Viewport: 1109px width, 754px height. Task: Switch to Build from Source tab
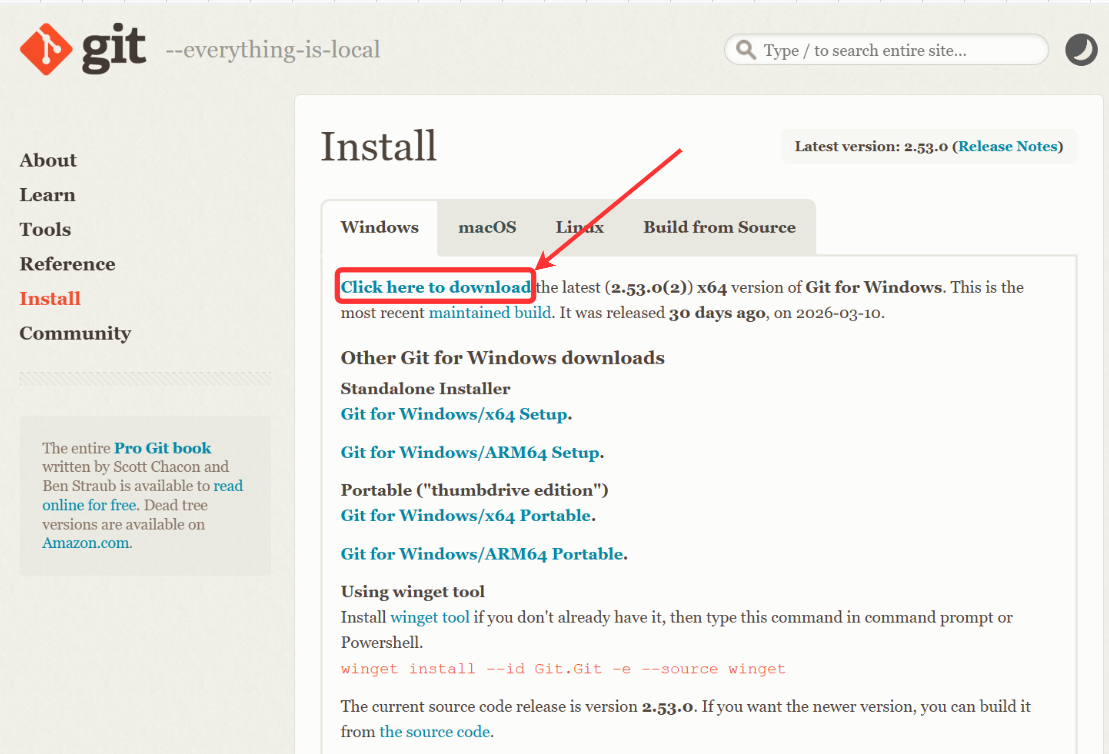(x=719, y=227)
